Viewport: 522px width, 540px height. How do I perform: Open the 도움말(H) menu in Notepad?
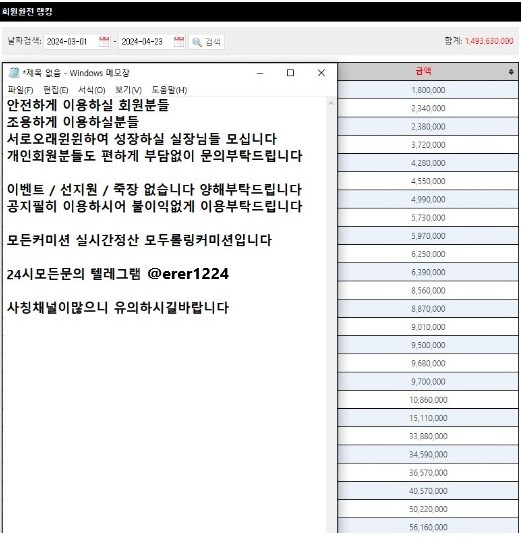(x=169, y=90)
